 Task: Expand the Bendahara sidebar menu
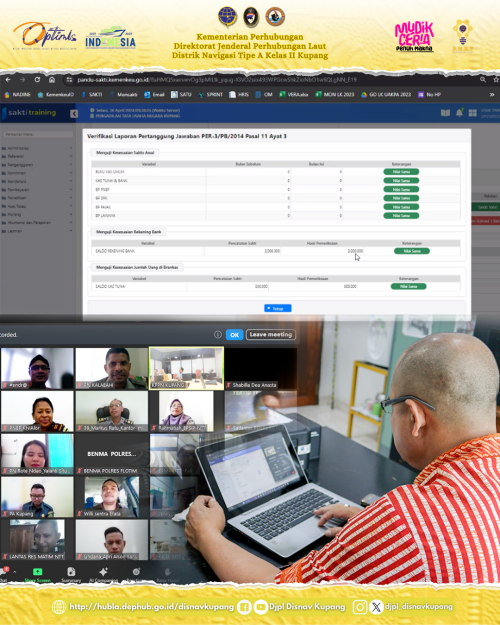pos(37,181)
